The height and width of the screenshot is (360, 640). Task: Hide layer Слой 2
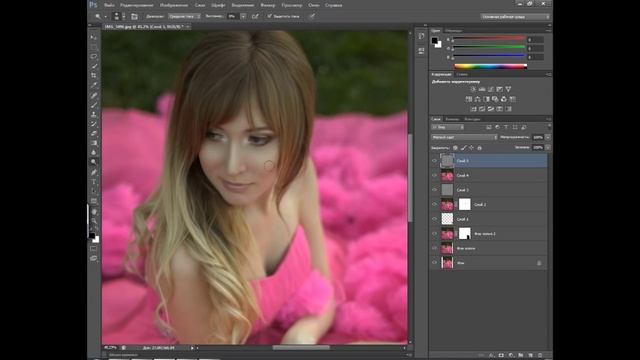(434, 204)
